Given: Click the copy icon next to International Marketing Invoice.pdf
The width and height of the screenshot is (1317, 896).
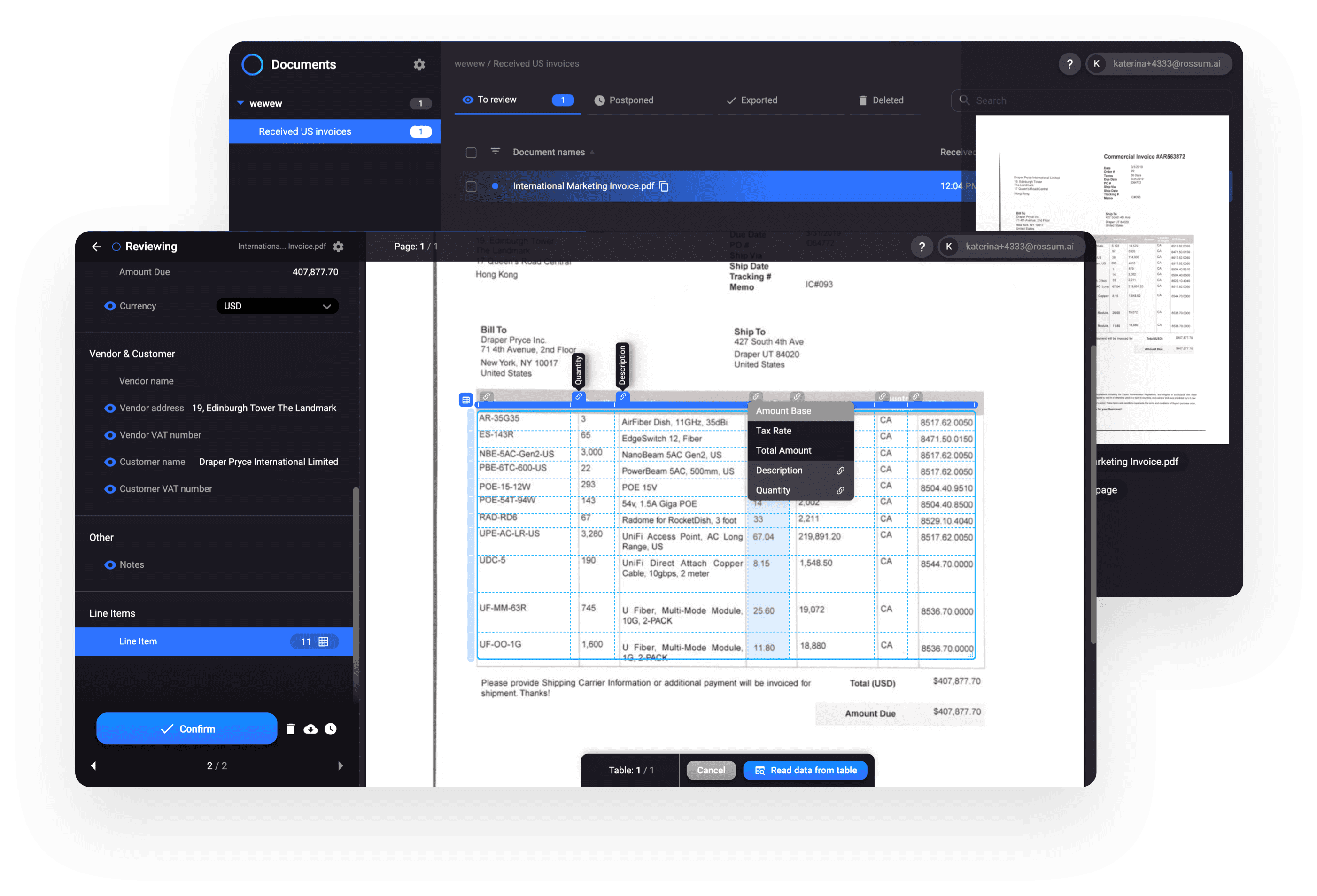Looking at the screenshot, I should tap(664, 186).
